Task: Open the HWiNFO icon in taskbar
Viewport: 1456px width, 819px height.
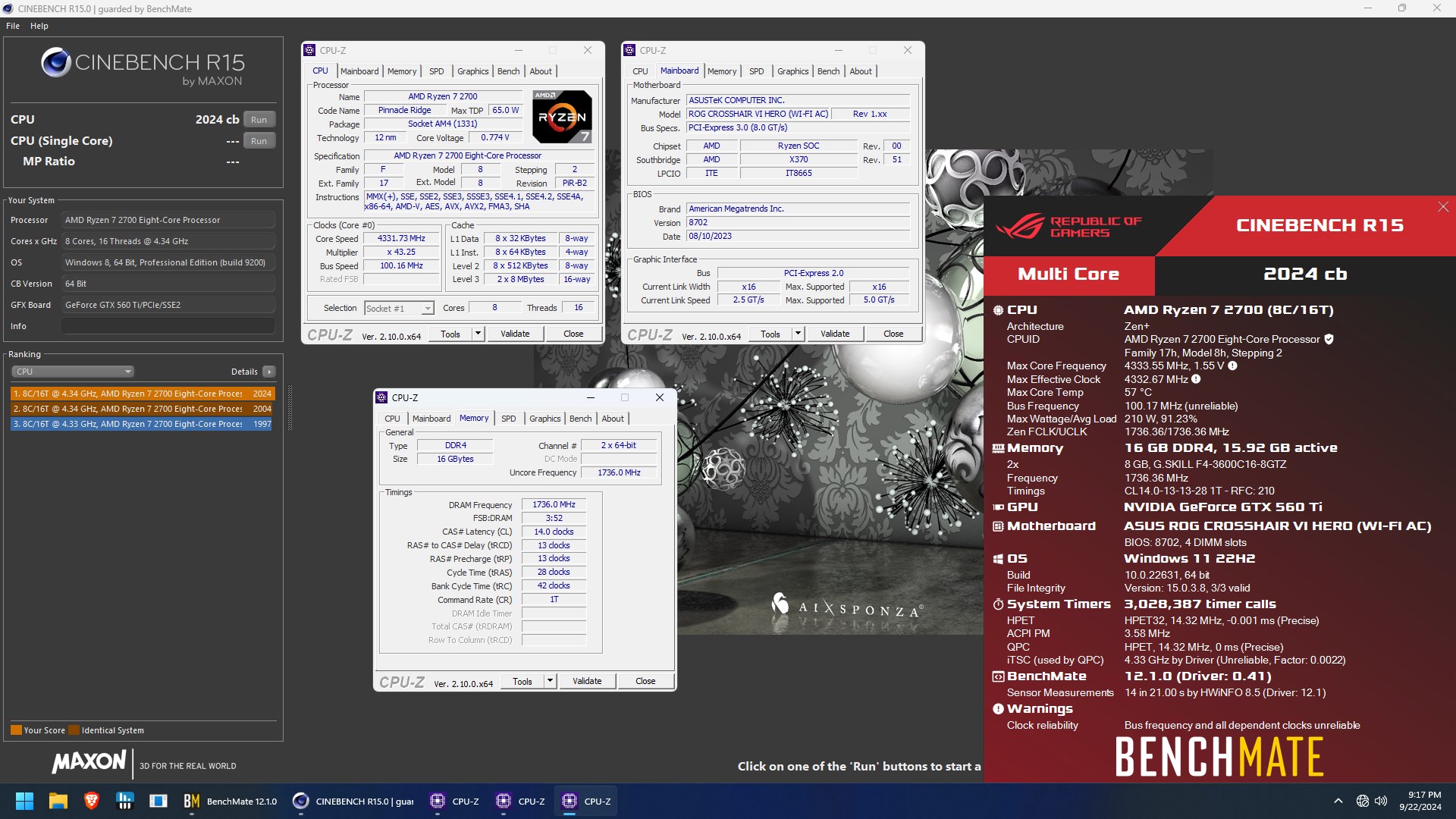Action: click(125, 801)
